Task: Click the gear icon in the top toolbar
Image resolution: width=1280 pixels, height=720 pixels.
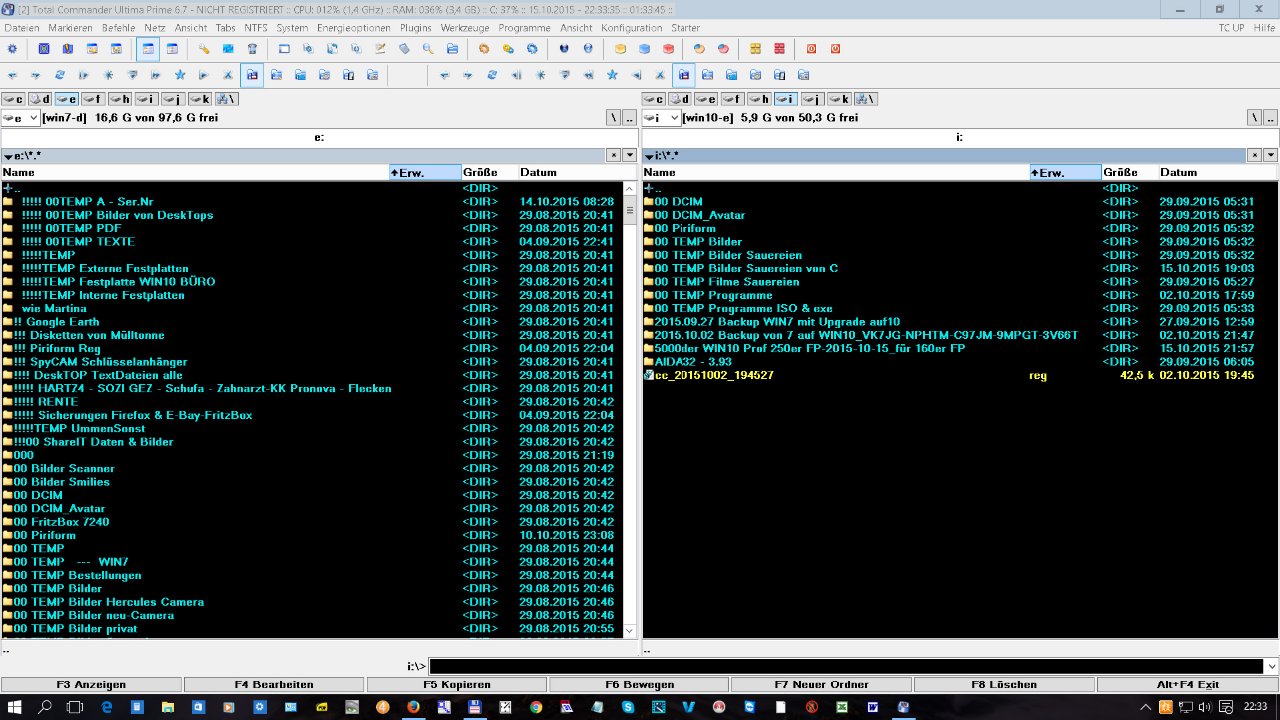Action: coord(12,48)
